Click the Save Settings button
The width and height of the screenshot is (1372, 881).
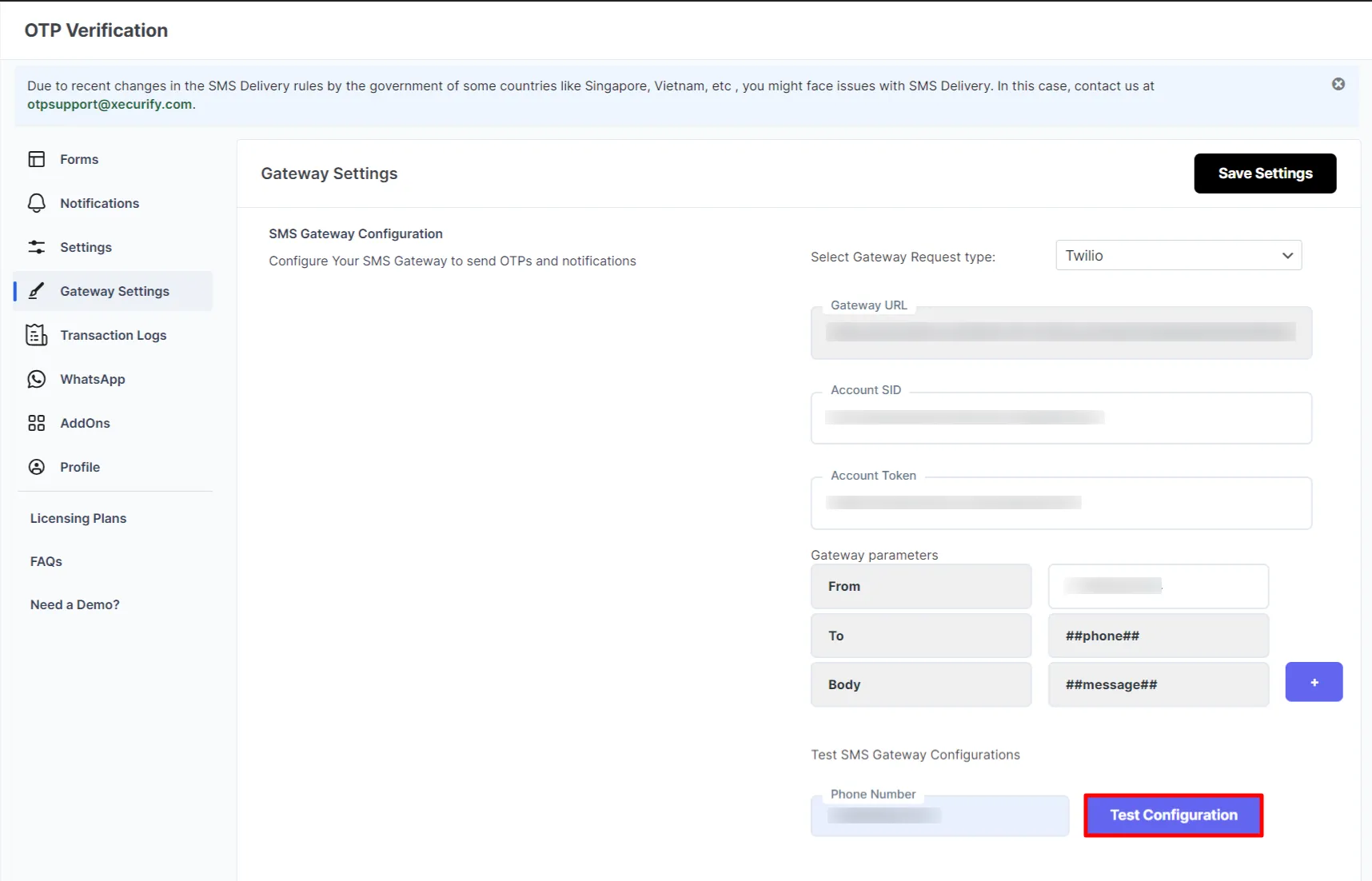(x=1264, y=173)
